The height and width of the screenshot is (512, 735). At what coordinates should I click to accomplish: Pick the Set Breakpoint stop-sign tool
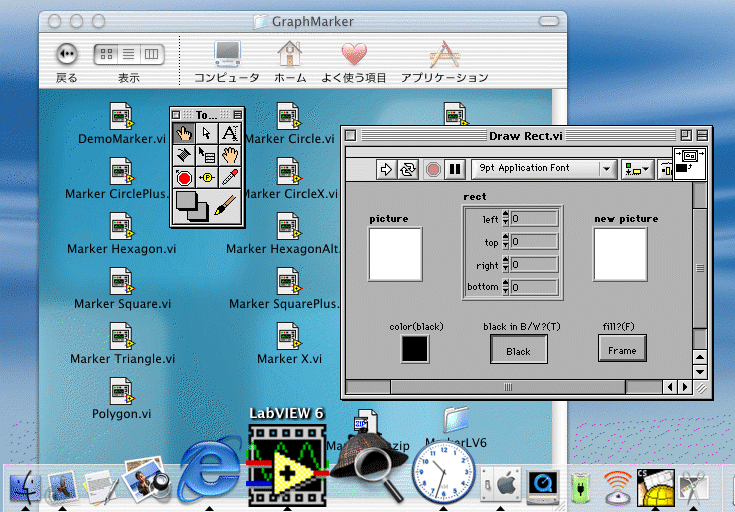[184, 178]
